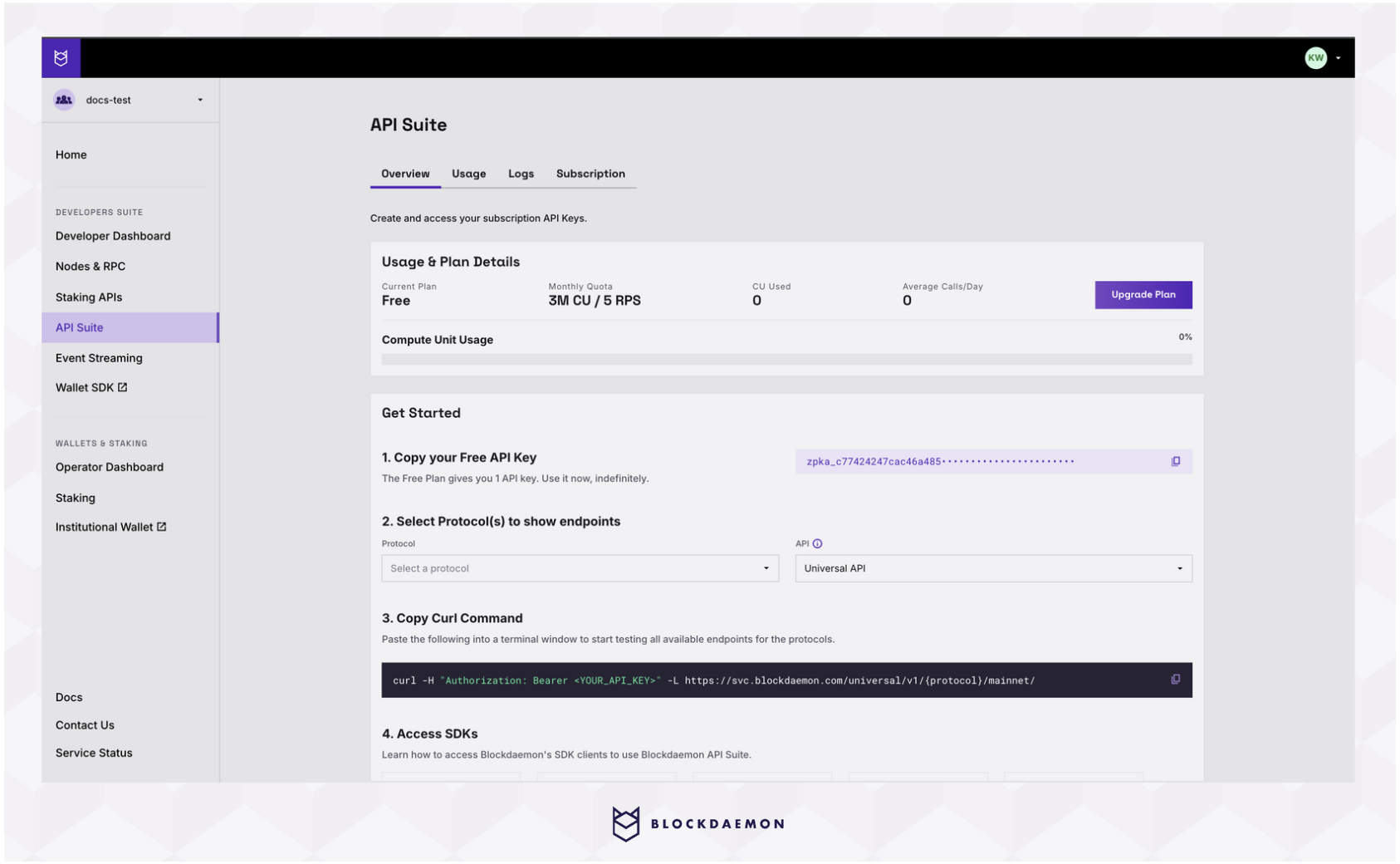The width and height of the screenshot is (1400, 864).
Task: Click the API info icon
Action: click(818, 543)
